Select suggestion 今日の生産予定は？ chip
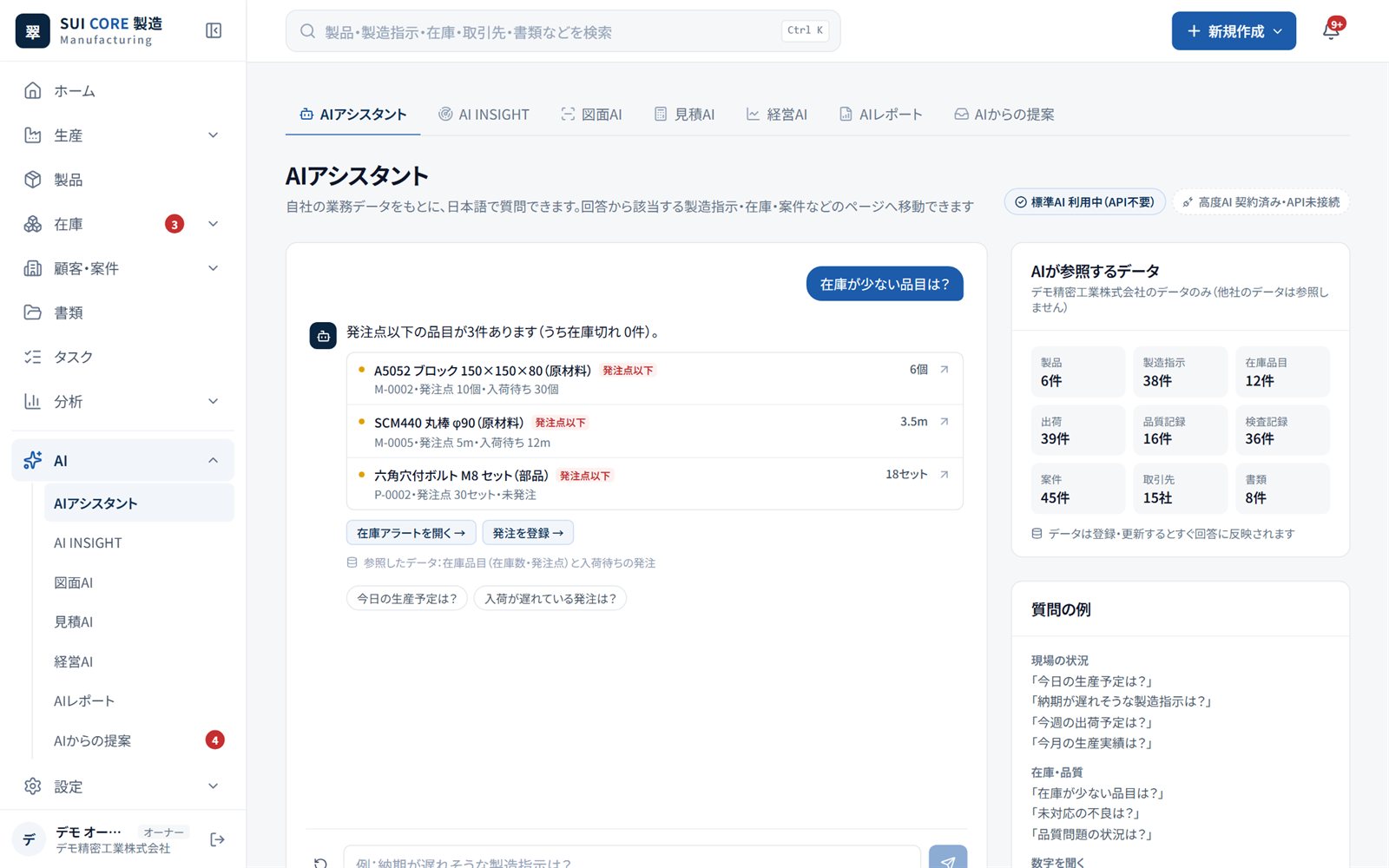 click(x=407, y=599)
